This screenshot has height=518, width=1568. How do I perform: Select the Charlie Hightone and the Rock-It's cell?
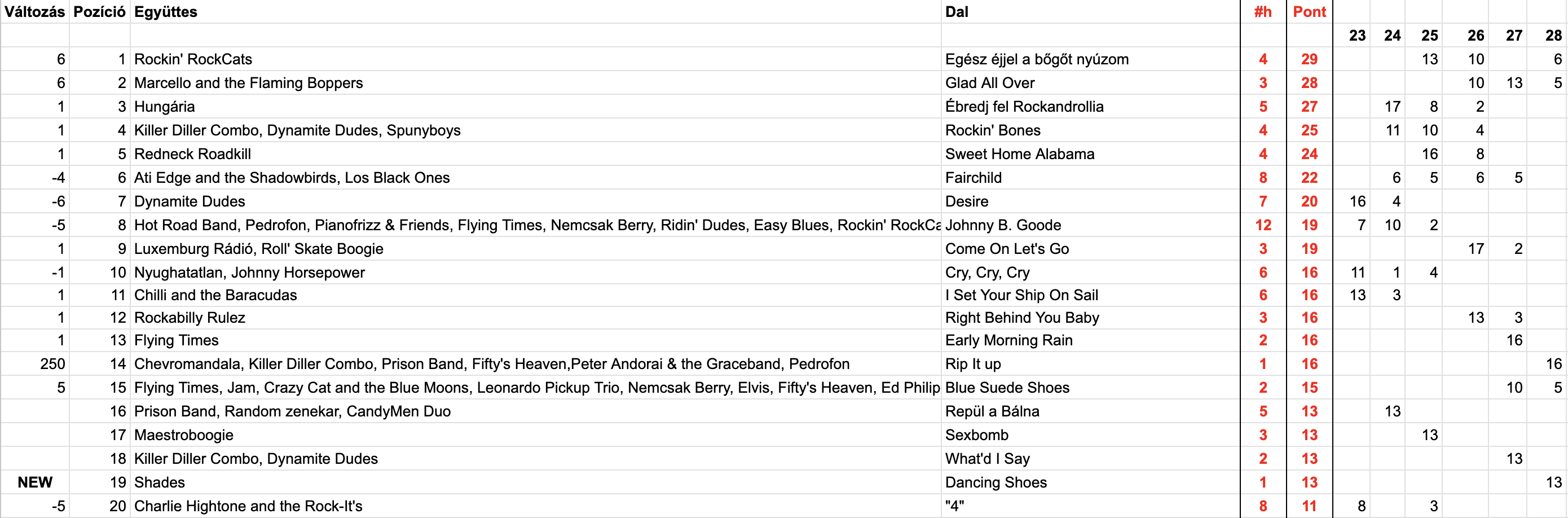coord(248,506)
